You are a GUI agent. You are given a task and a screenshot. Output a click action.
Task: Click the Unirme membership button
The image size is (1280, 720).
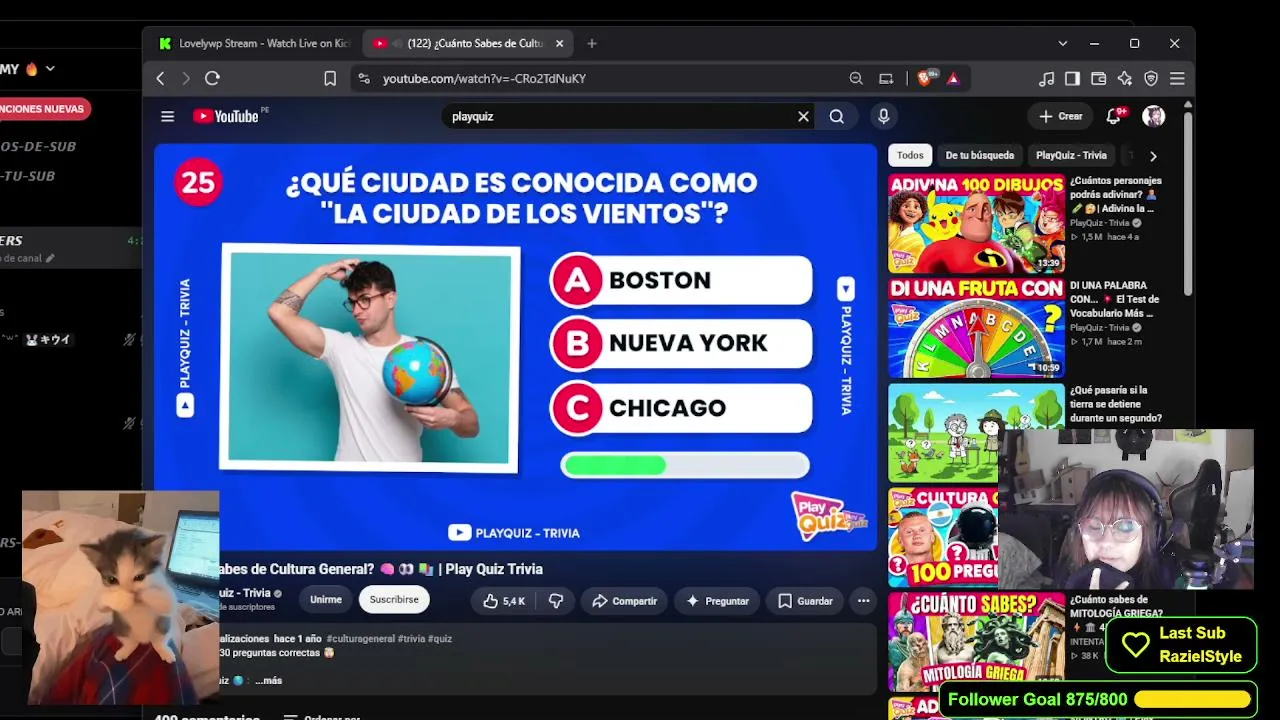(x=326, y=600)
